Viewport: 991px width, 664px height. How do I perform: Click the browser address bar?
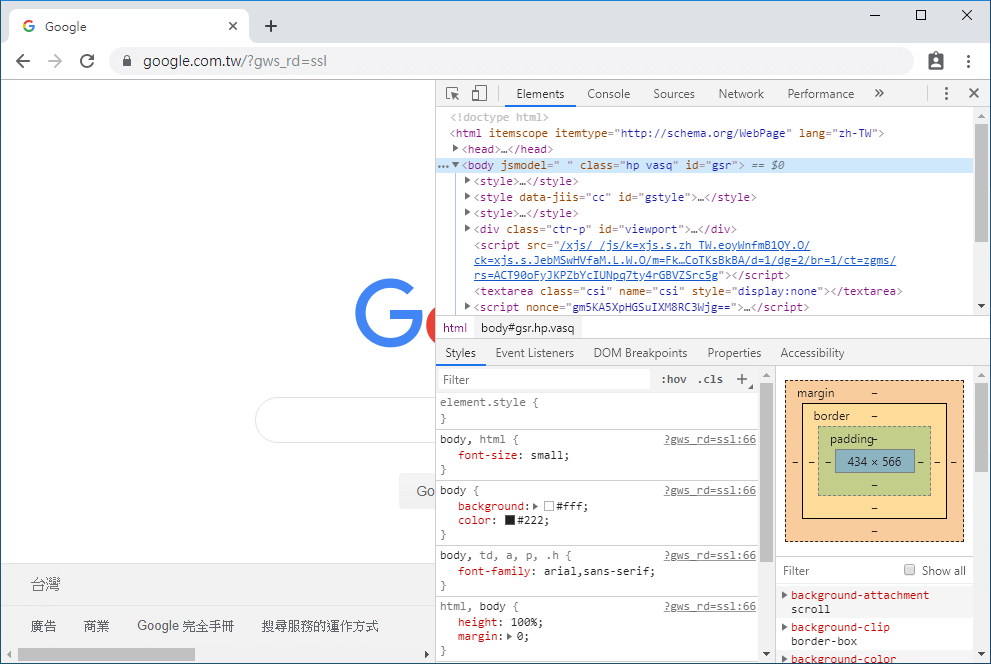coord(511,61)
